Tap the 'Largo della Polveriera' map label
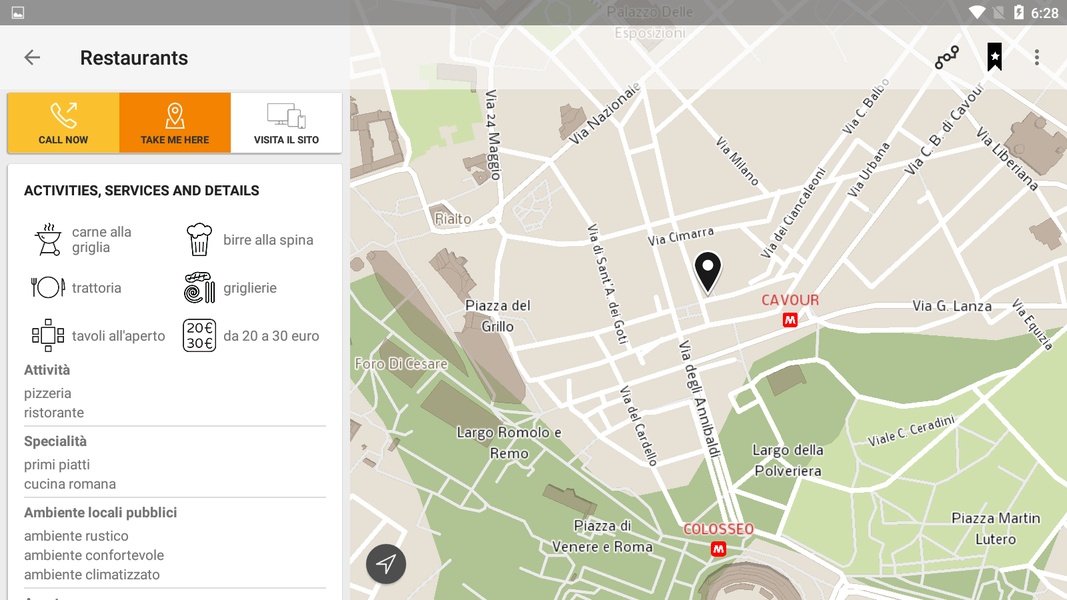Screen dimensions: 1067x600 tap(788, 461)
